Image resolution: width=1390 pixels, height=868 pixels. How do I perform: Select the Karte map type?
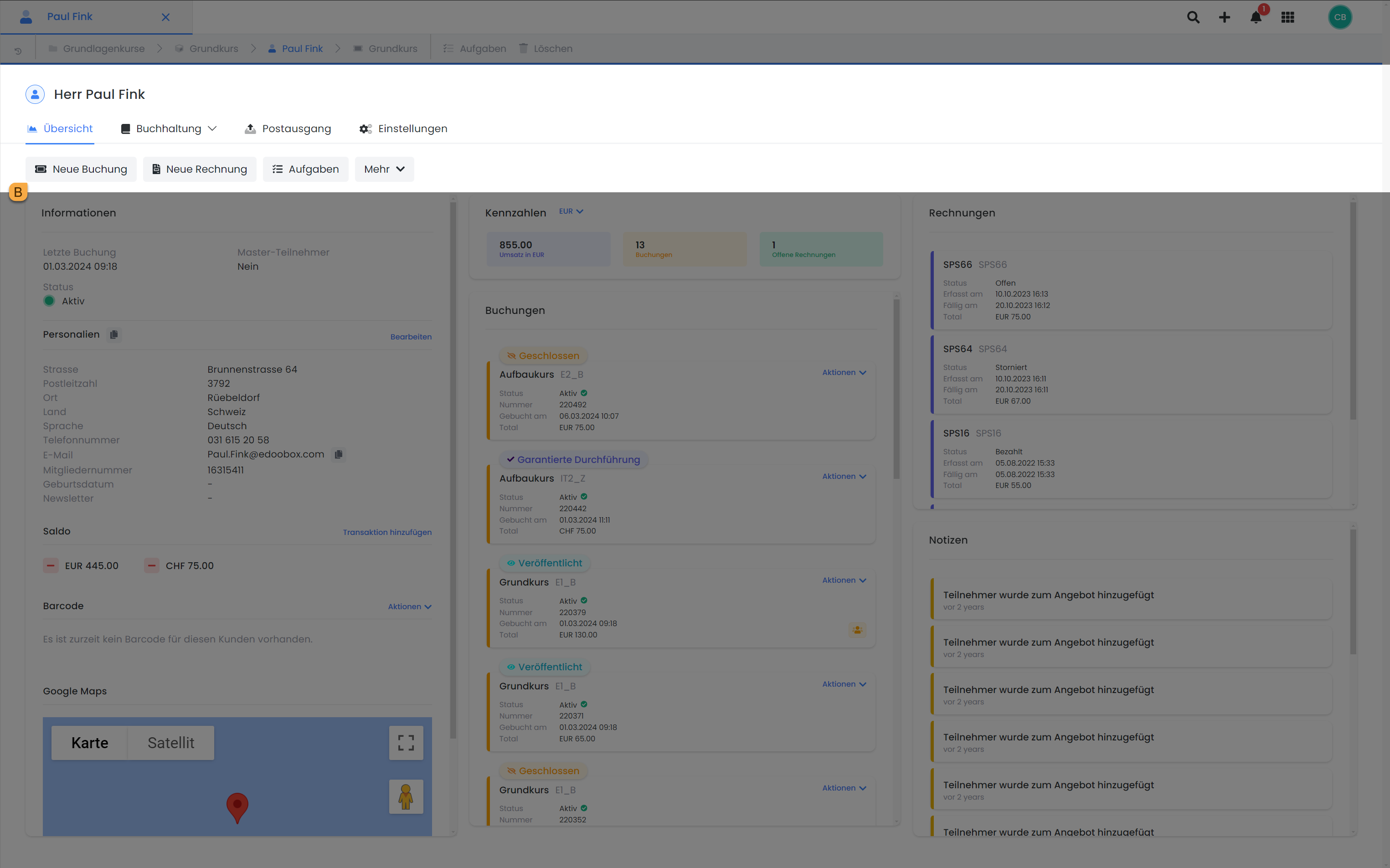90,743
